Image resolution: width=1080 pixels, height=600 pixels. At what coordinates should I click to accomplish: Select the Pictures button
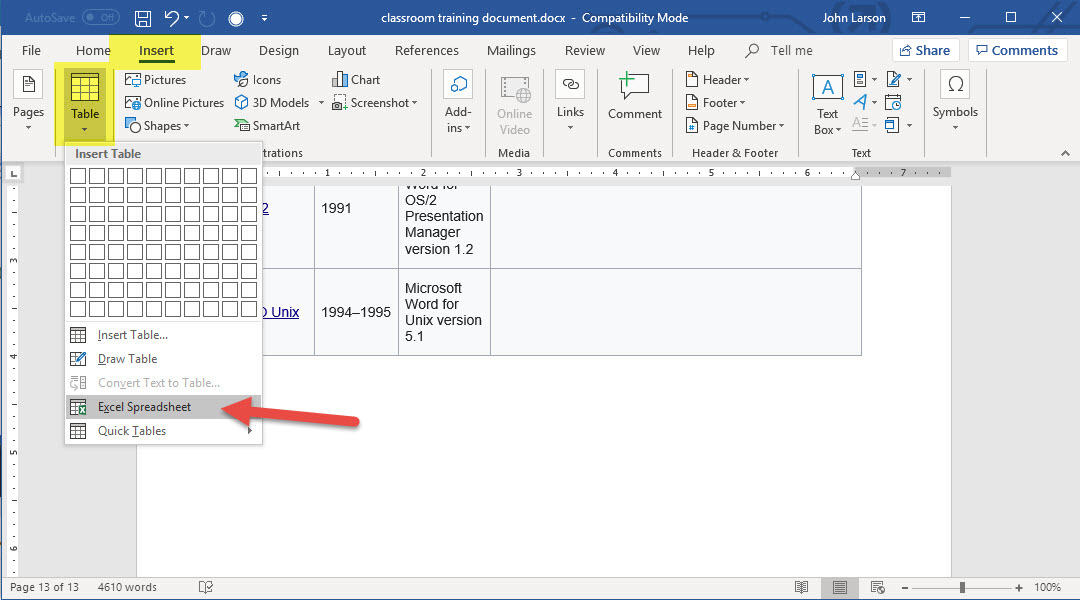point(155,80)
